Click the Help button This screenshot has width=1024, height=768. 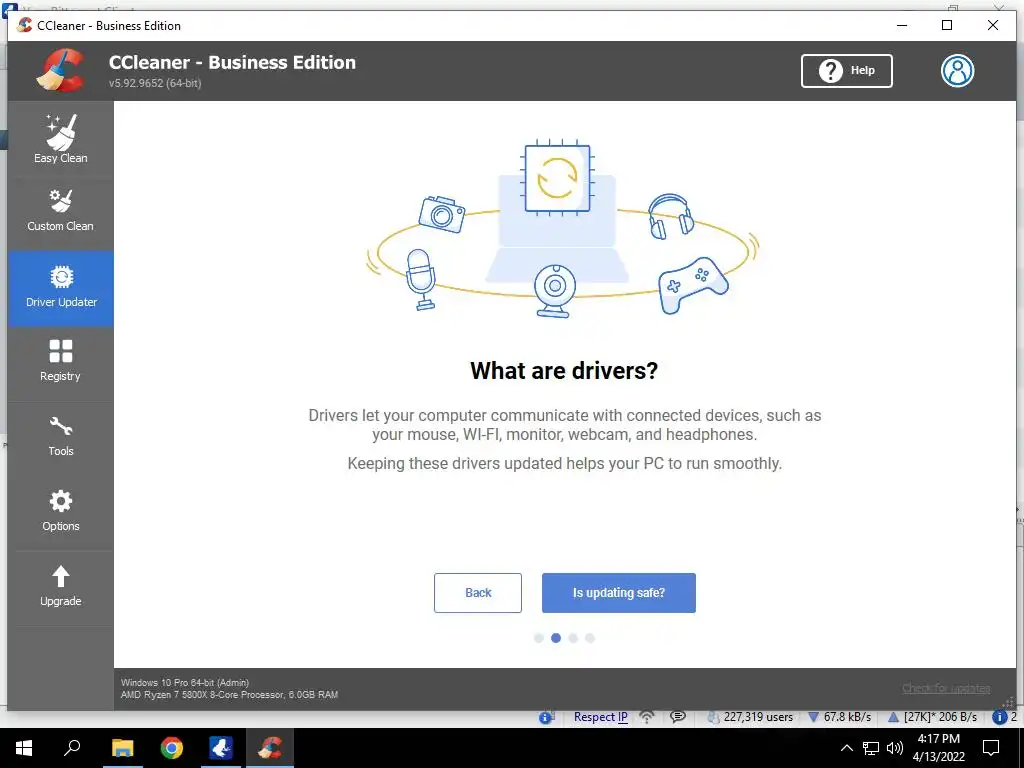846,71
